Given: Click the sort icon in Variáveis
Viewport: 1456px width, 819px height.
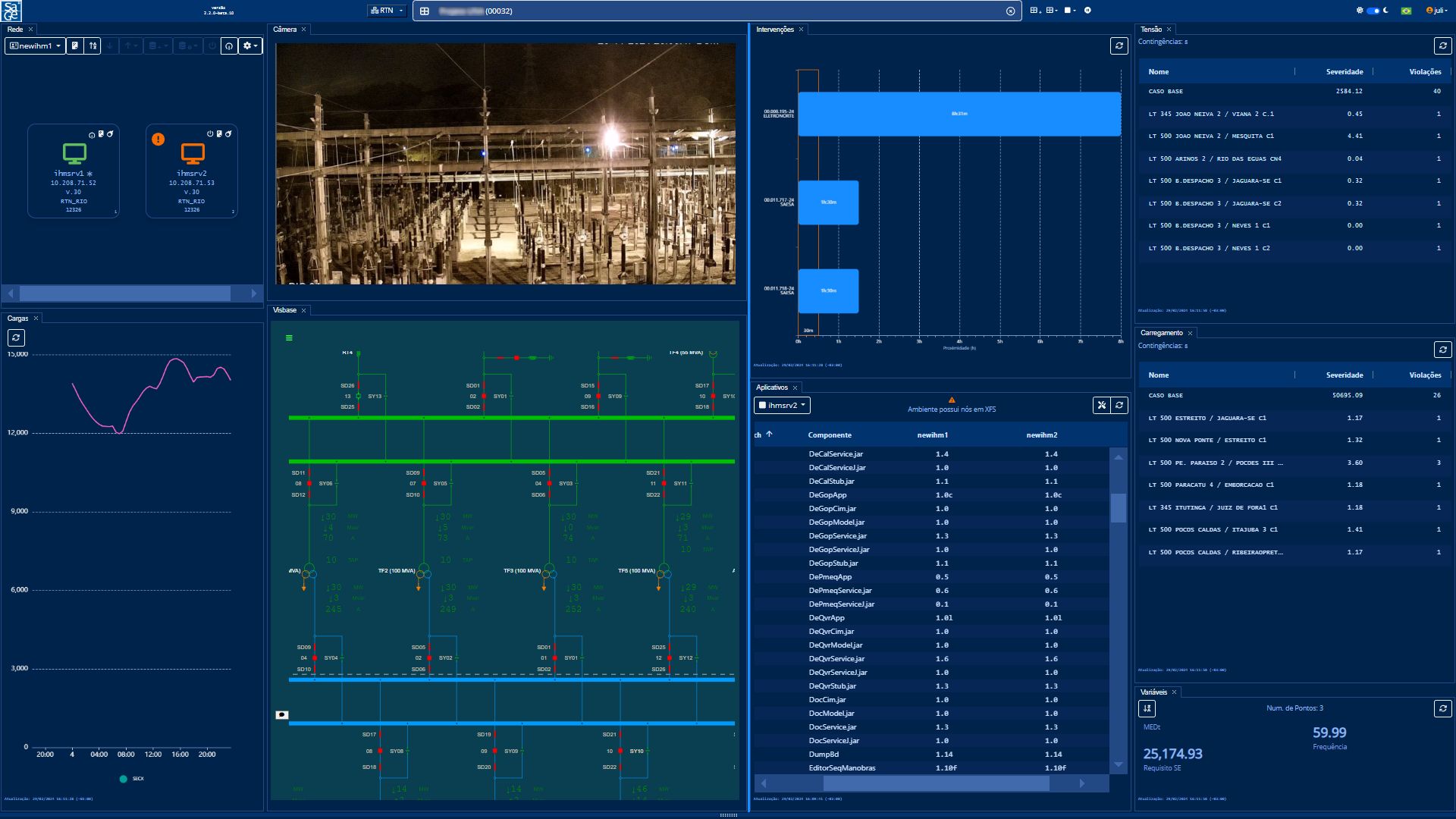Looking at the screenshot, I should [x=1147, y=709].
